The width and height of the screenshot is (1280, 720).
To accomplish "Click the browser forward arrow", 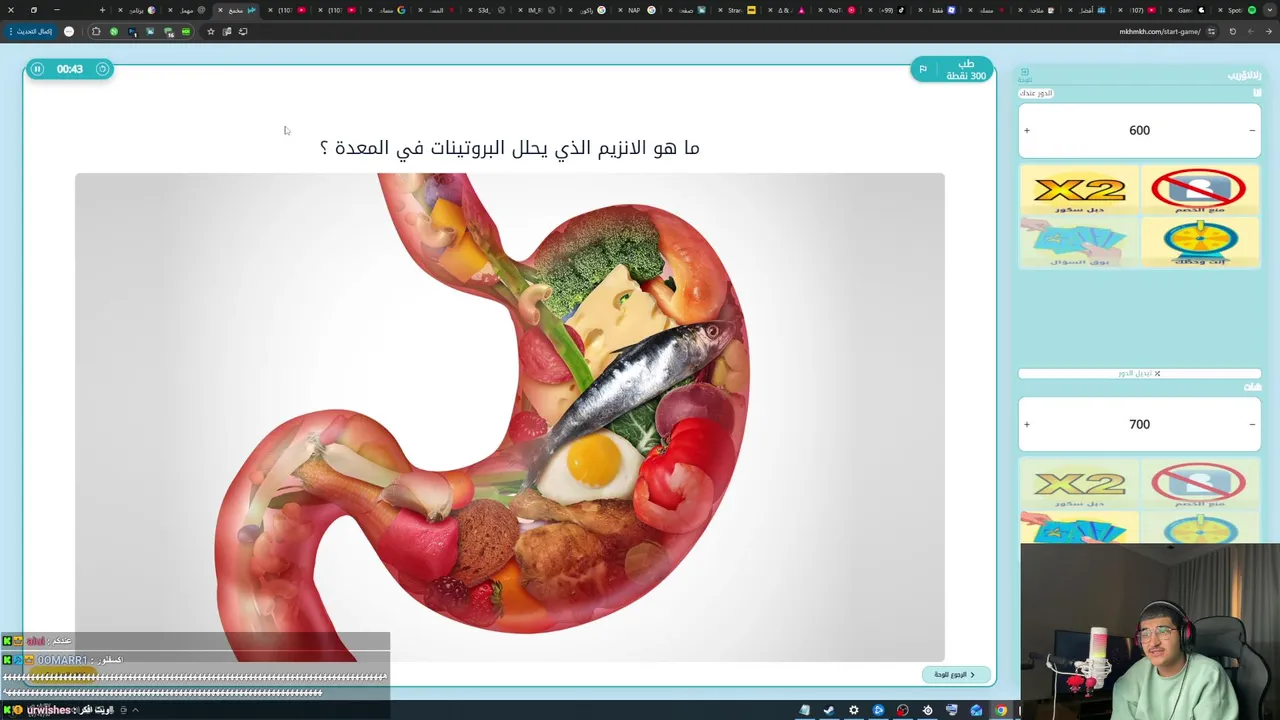I will pyautogui.click(x=1250, y=31).
